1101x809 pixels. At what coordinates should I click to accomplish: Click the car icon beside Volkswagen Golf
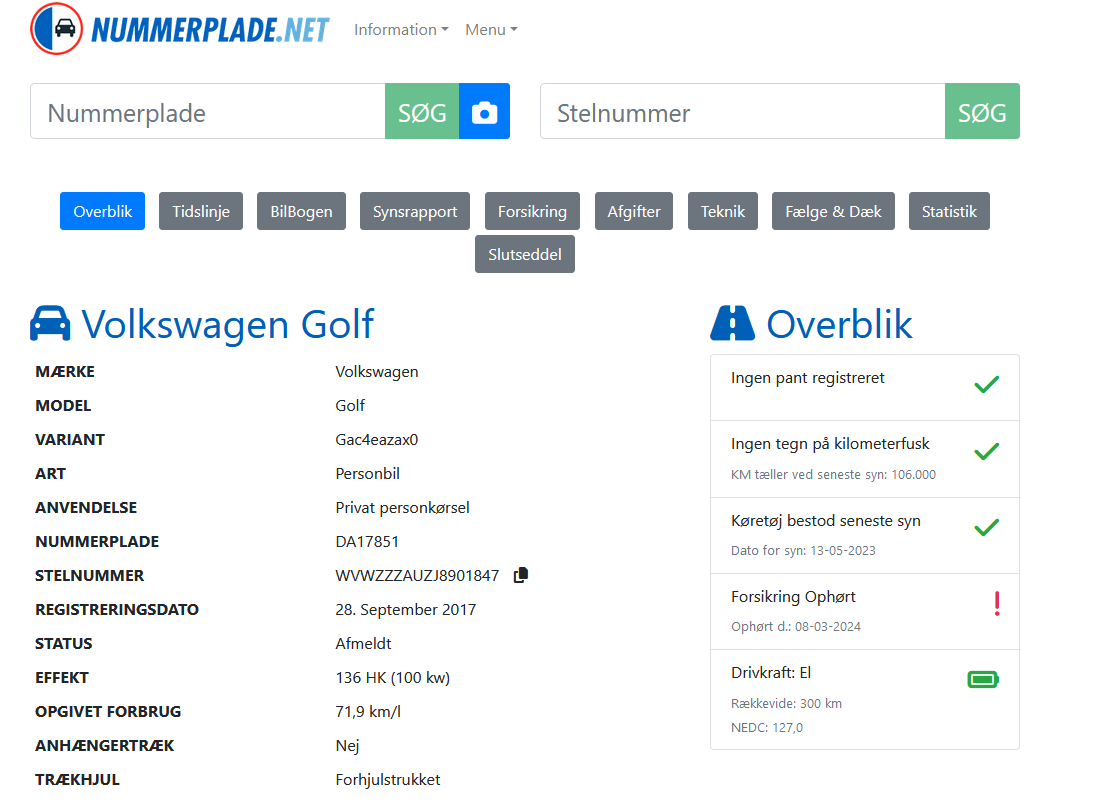(50, 324)
